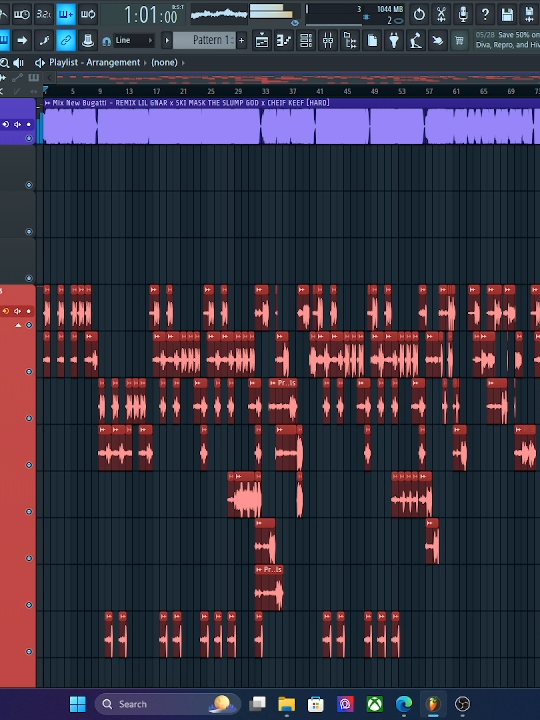Click the tempo tapper person icon
The image size is (540, 720).
[416, 40]
